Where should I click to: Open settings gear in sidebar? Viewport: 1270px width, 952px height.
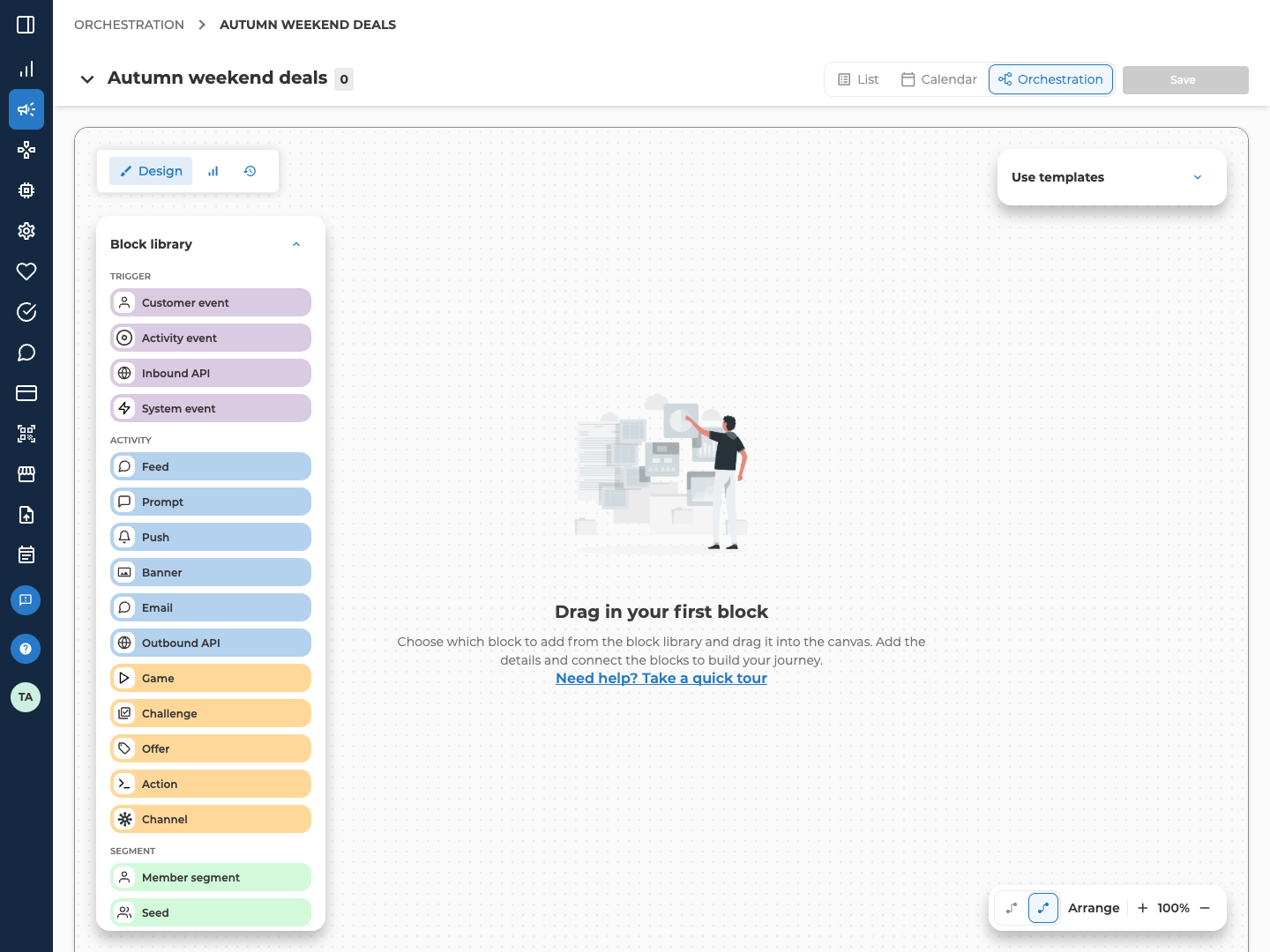(26, 231)
